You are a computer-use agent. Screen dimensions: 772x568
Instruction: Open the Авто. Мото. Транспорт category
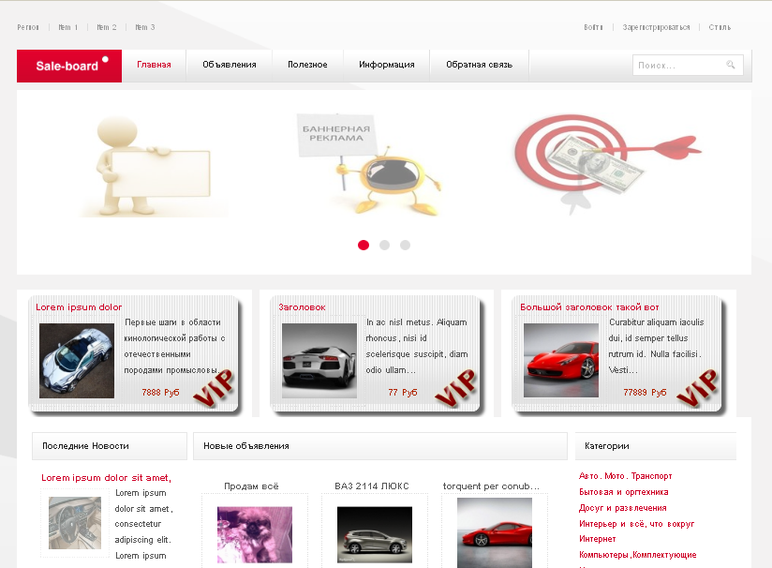(x=625, y=476)
